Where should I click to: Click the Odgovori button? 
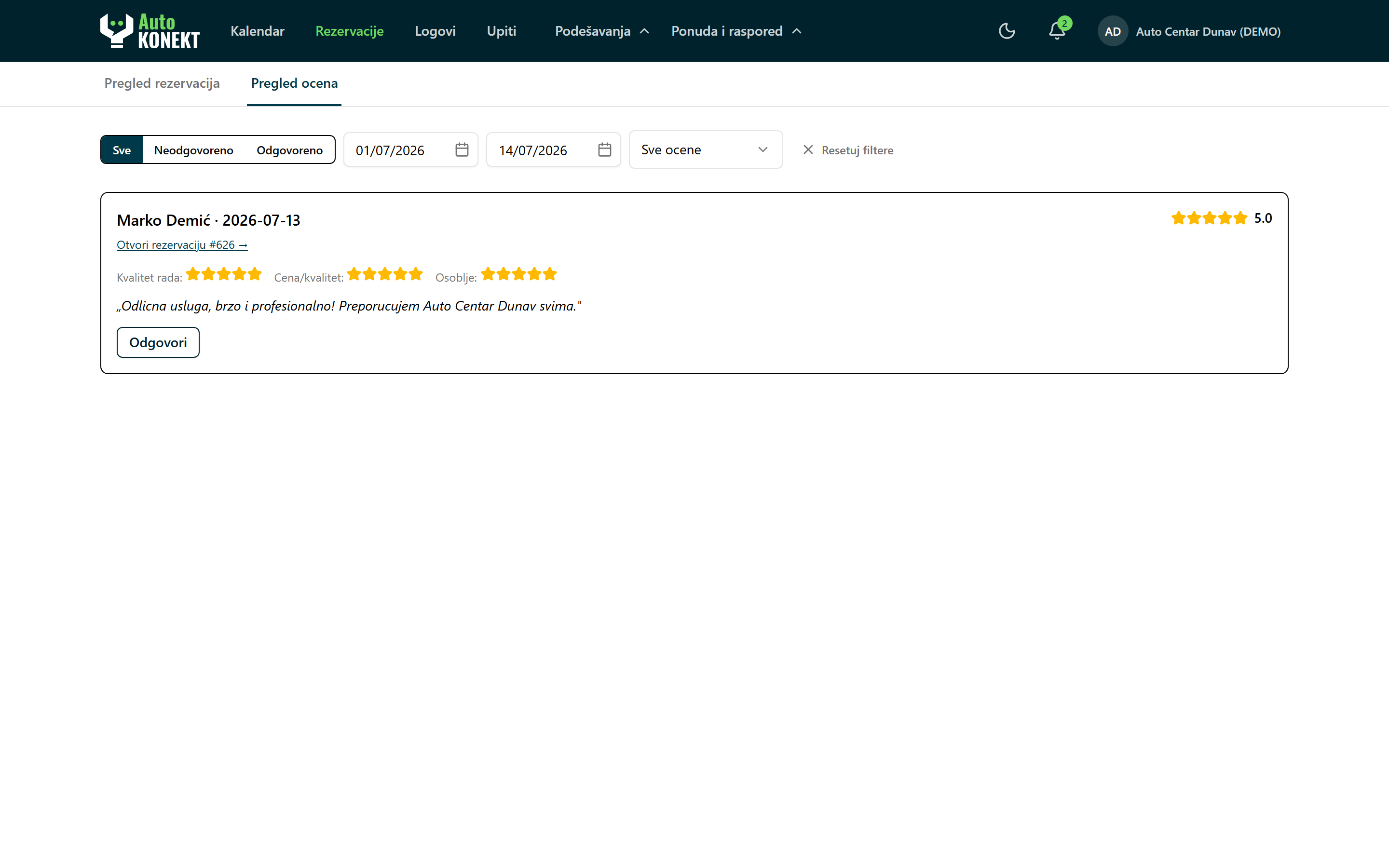158,343
